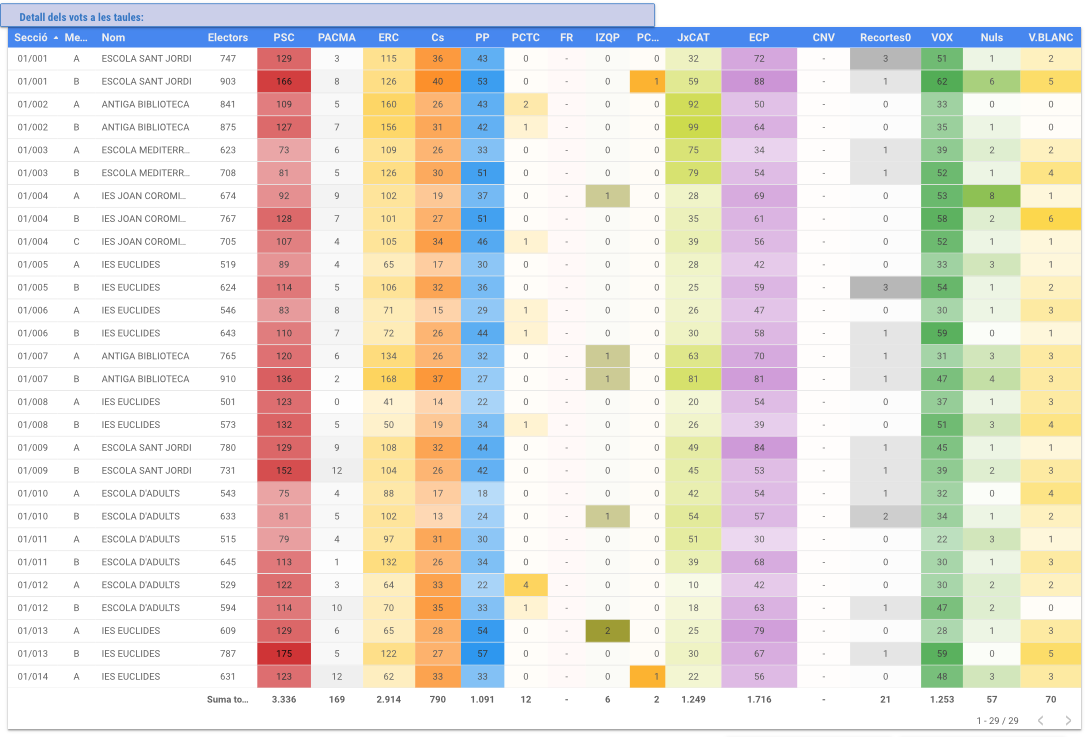Click the CNV column header
Screen dimensions: 1091x737
[824, 38]
